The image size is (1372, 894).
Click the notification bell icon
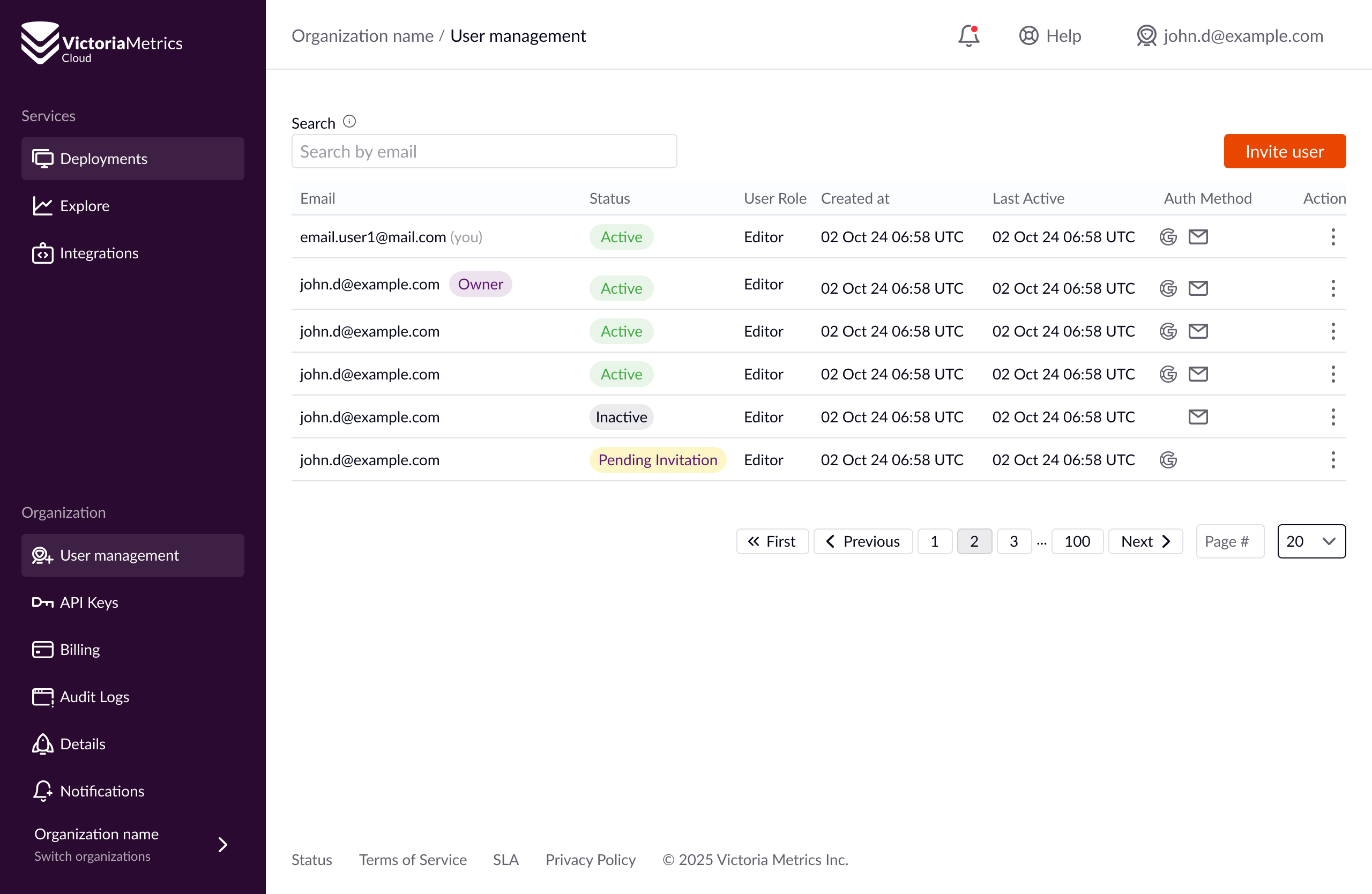968,36
